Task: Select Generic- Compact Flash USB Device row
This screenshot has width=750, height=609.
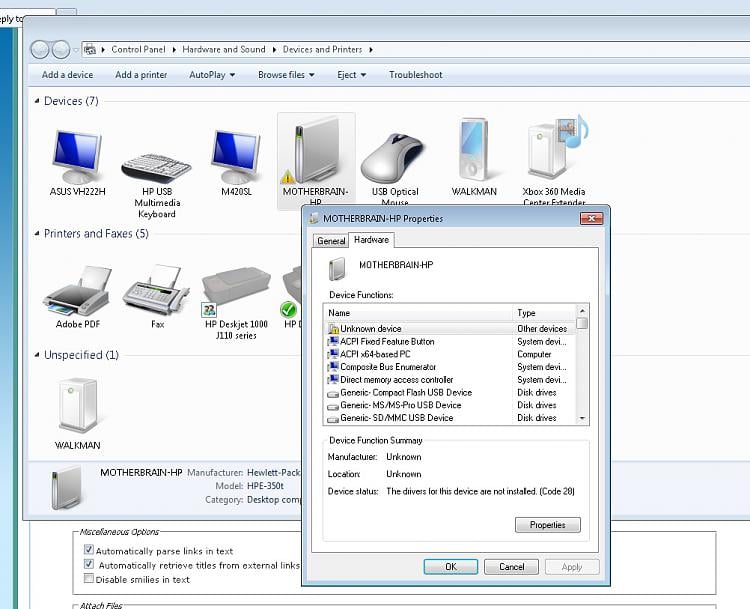Action: pos(450,392)
